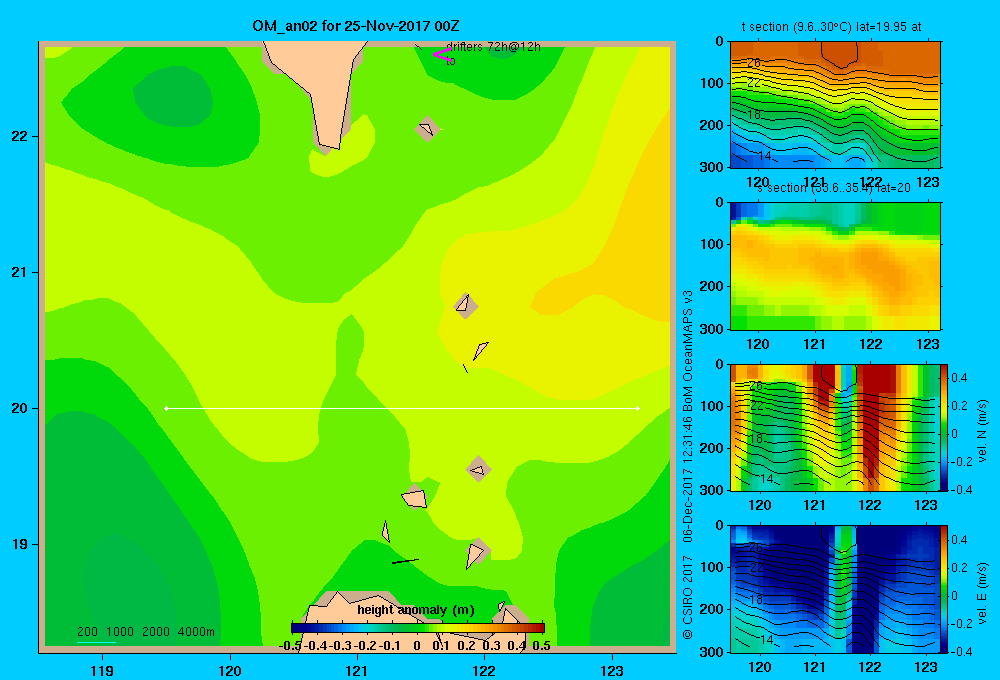Screen dimensions: 1000x680
Task: Click latitude label 22 on main map
Action: [x=20, y=137]
